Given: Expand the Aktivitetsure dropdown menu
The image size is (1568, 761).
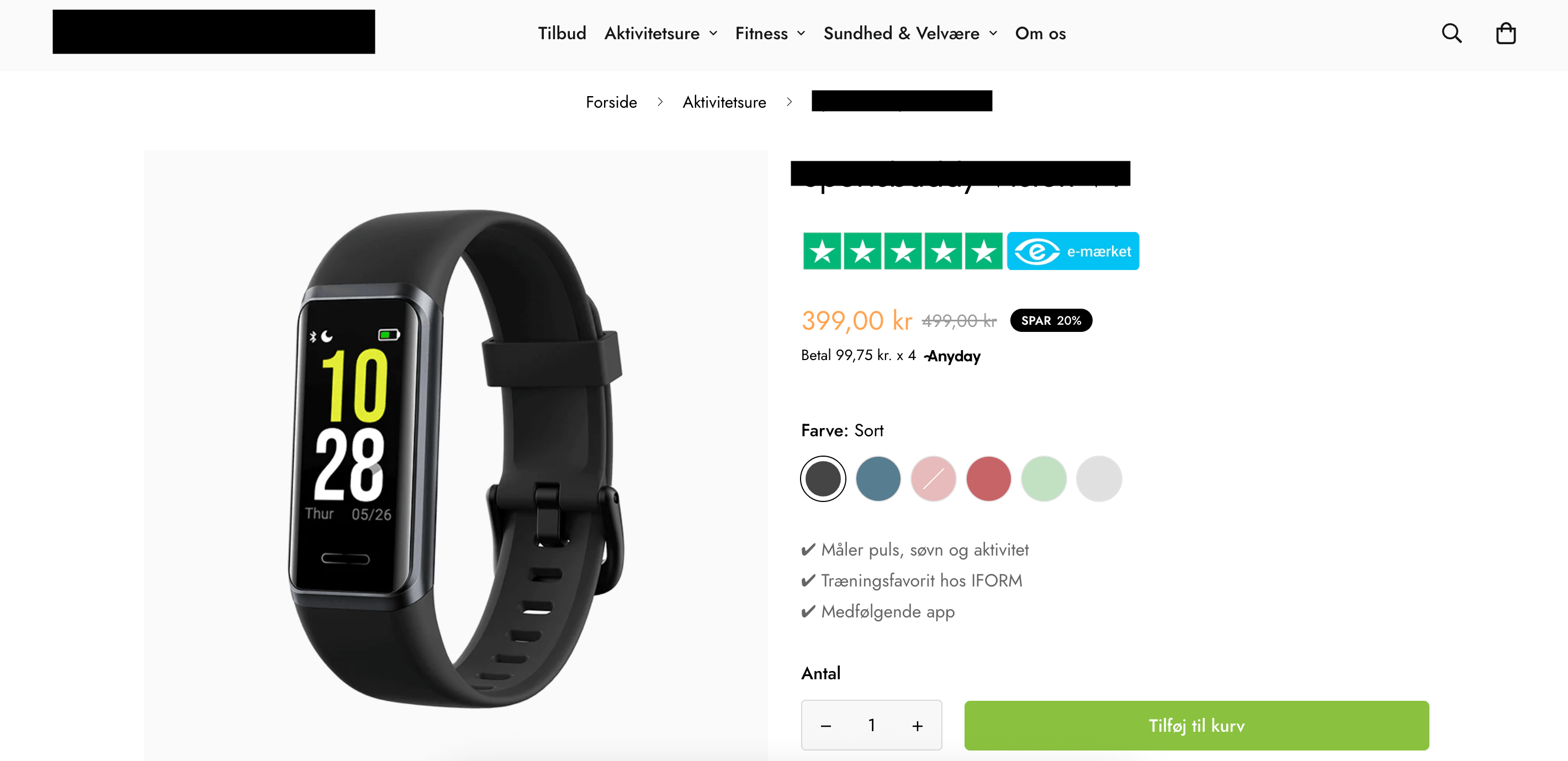Looking at the screenshot, I should coord(661,34).
